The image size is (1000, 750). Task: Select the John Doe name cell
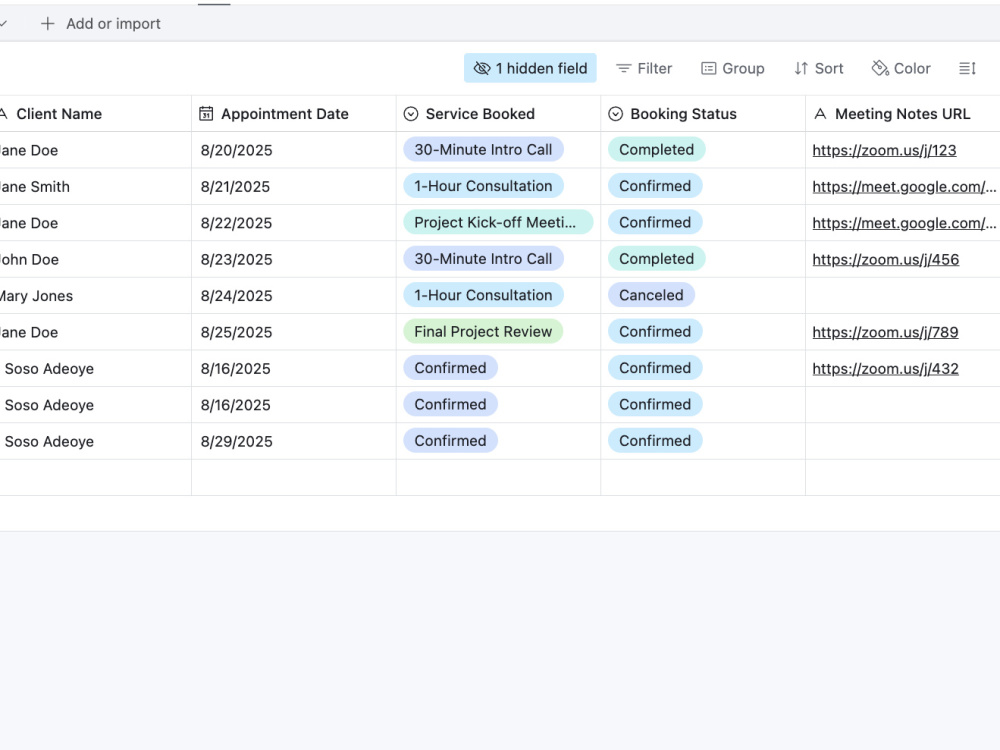click(x=96, y=260)
